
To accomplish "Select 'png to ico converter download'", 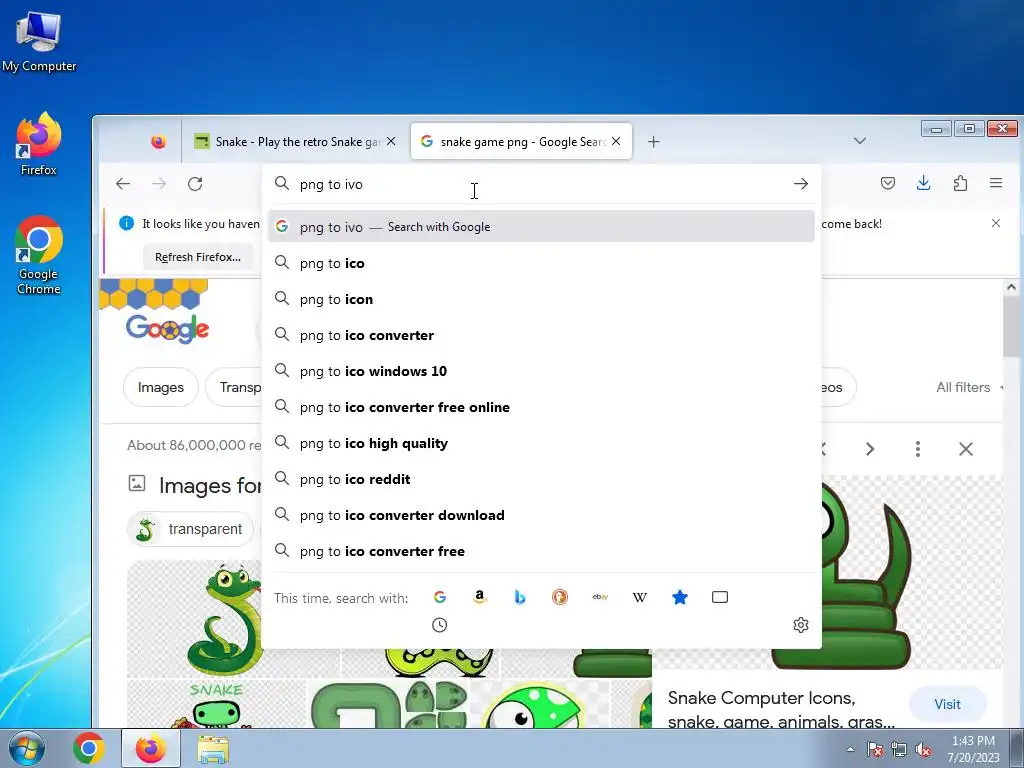I will (541, 515).
